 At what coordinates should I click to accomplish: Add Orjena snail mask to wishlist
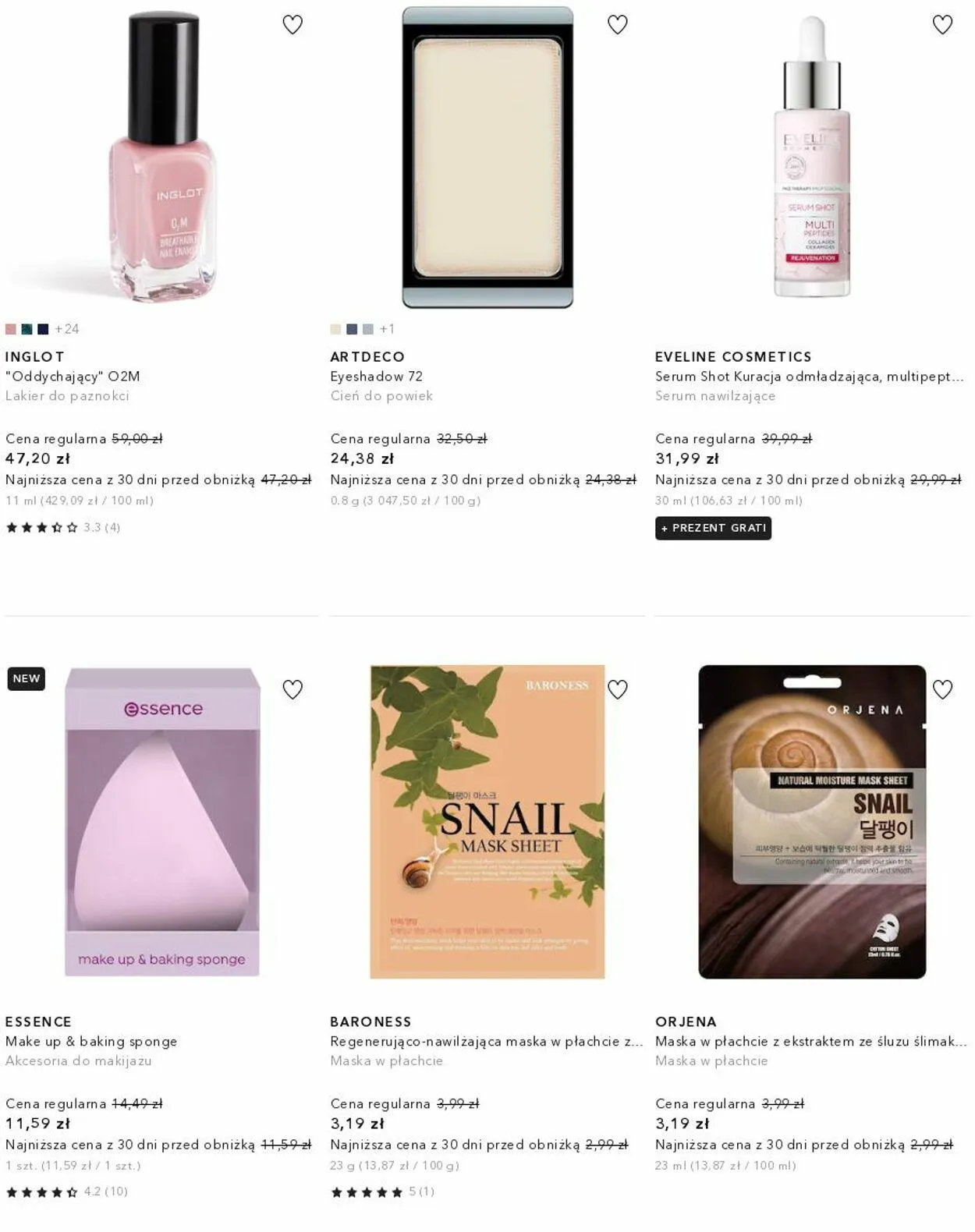pyautogui.click(x=943, y=689)
